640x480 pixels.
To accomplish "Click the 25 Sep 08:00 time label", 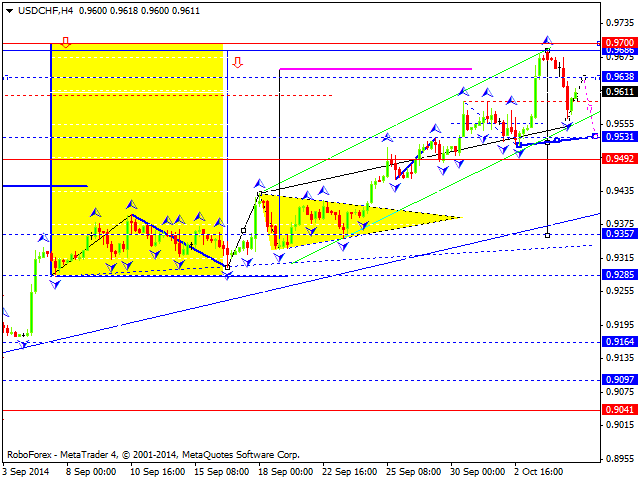I will click(414, 471).
